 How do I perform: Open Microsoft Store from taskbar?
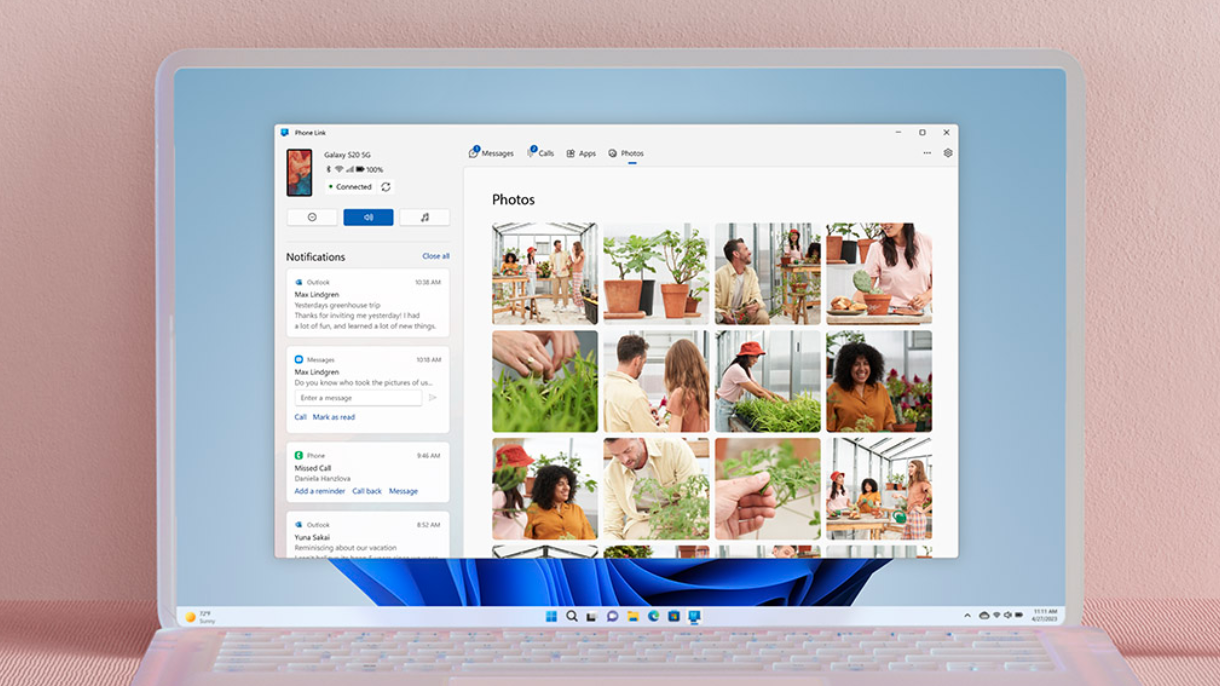674,617
